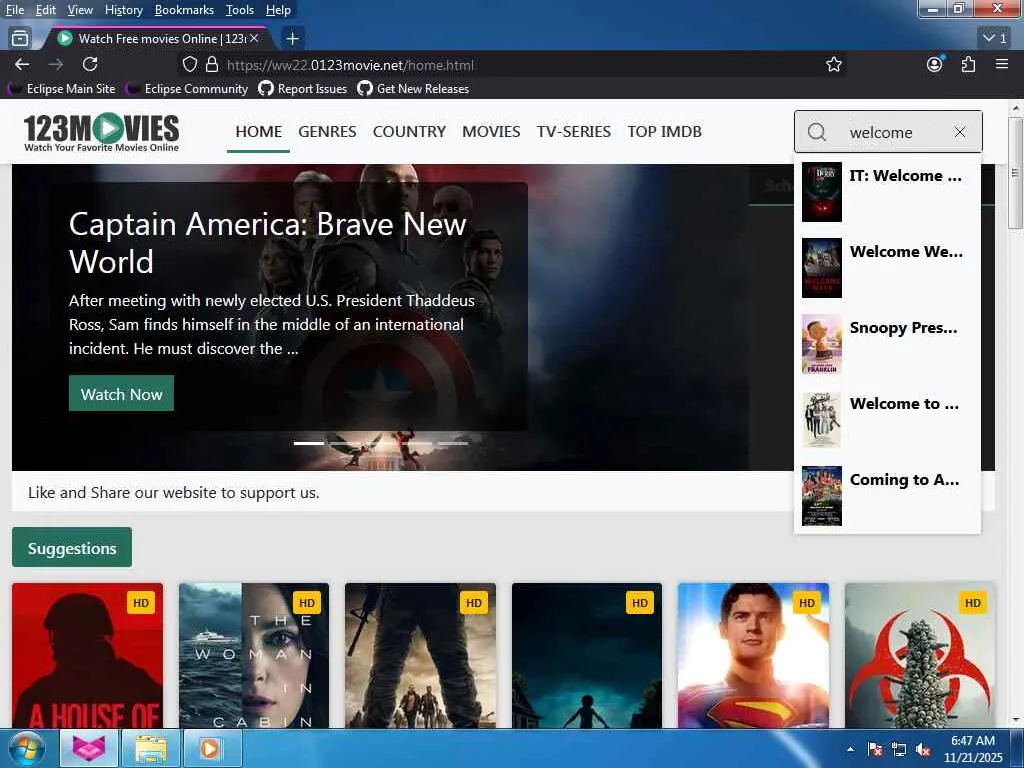Select Snoopy Pres... search result
This screenshot has width=1024, height=768.
[888, 344]
